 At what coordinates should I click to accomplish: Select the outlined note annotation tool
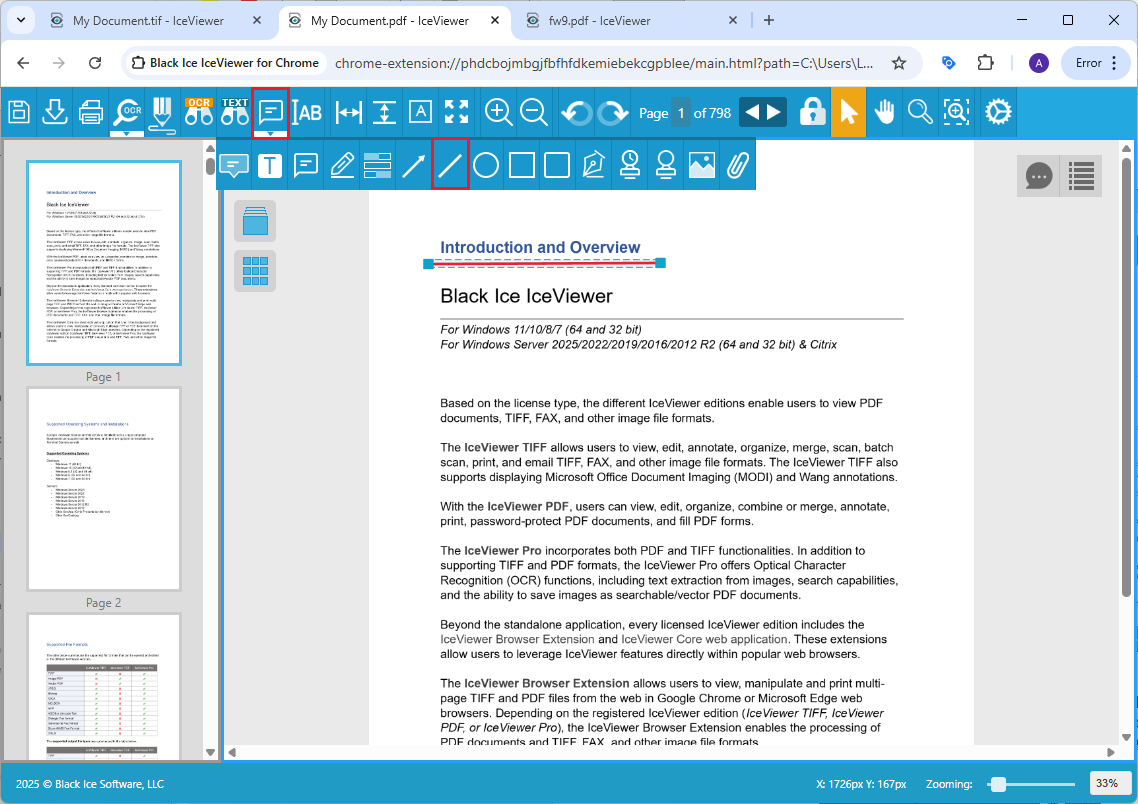coord(306,165)
